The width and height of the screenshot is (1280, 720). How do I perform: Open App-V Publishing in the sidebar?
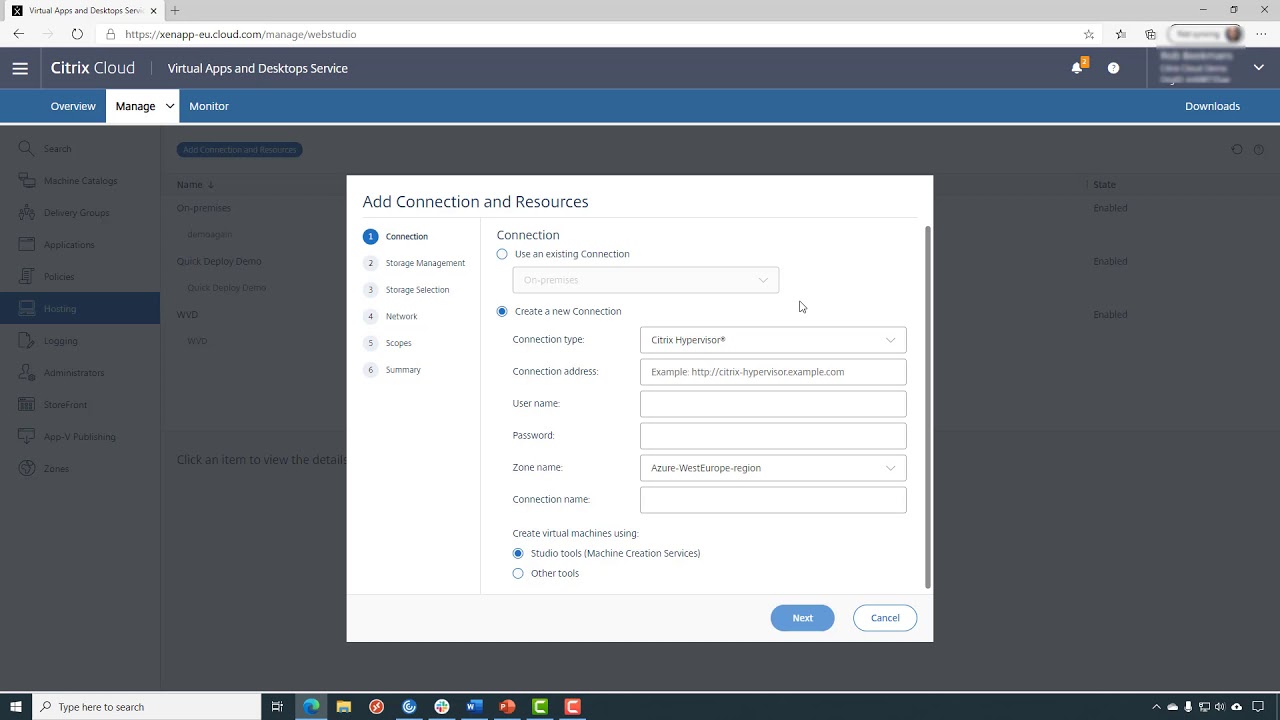pos(80,437)
